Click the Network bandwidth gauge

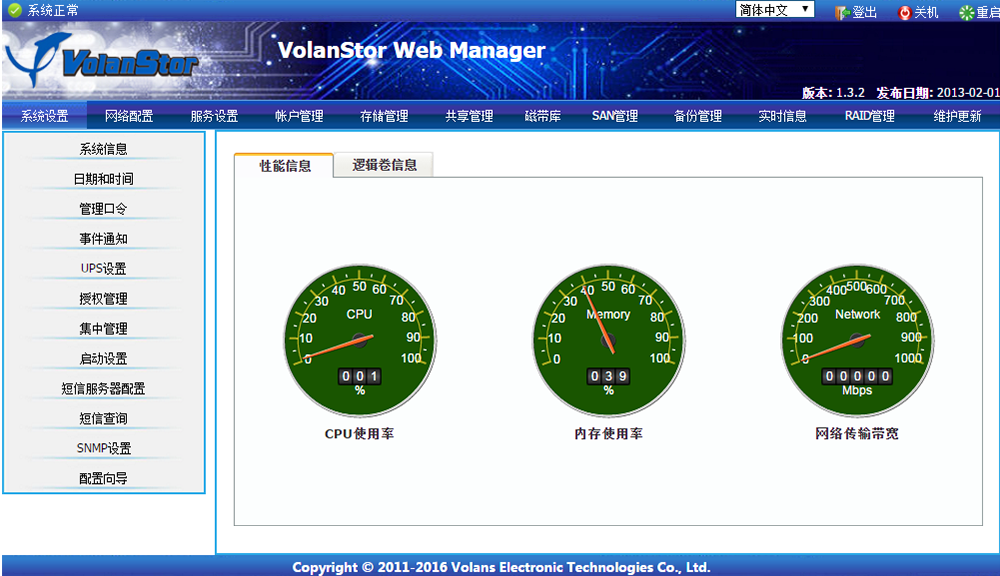(x=857, y=340)
